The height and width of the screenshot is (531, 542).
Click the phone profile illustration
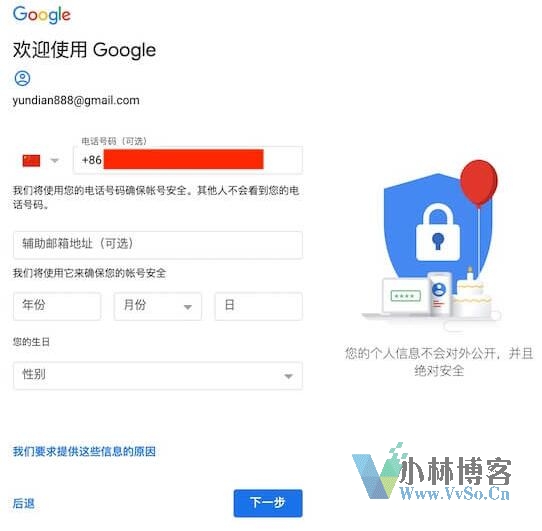pyautogui.click(x=439, y=294)
